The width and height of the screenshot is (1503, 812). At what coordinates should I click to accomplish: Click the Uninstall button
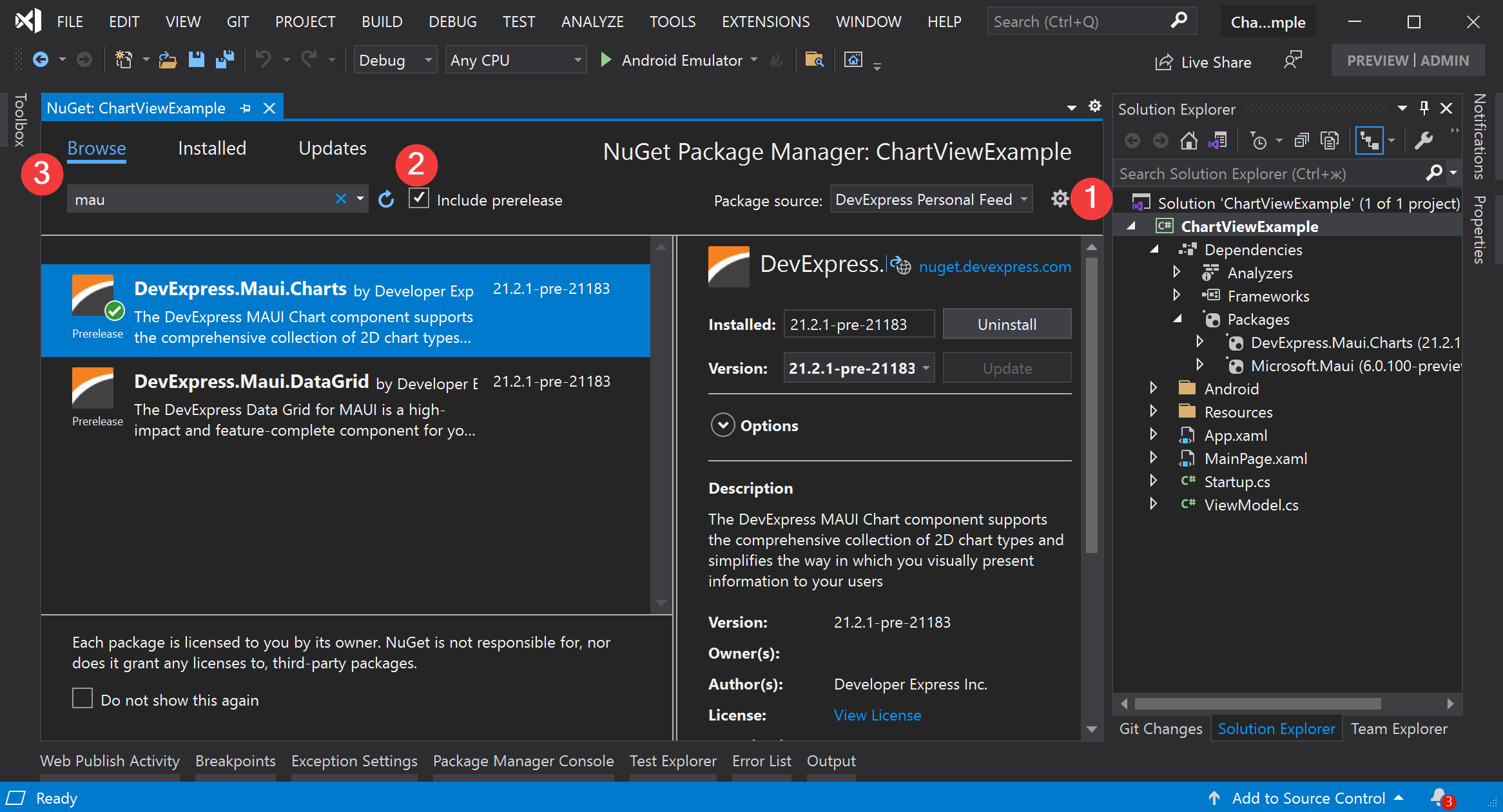[x=1007, y=324]
